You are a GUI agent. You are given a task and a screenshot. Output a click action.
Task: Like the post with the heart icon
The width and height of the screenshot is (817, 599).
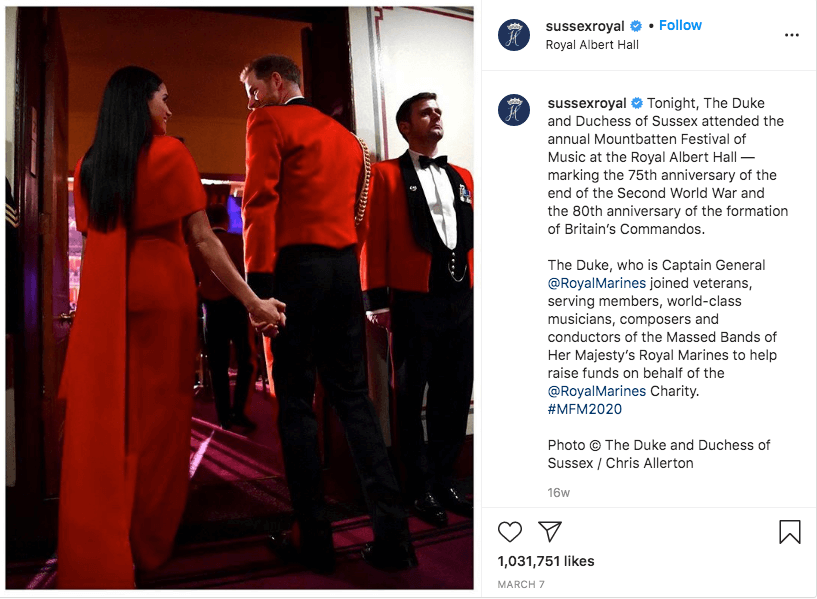pyautogui.click(x=510, y=532)
